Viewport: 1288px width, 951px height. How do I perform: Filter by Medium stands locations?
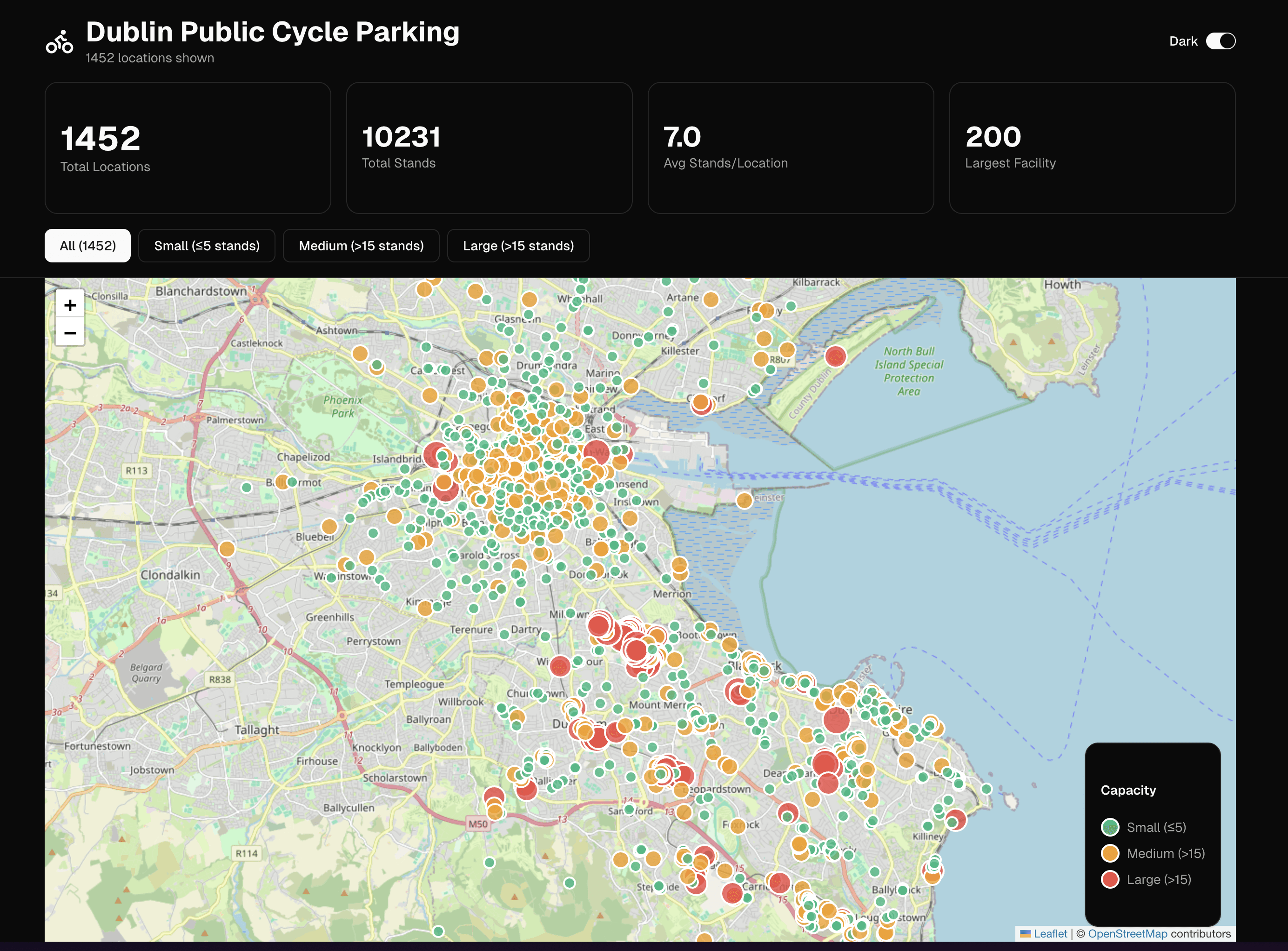click(361, 246)
